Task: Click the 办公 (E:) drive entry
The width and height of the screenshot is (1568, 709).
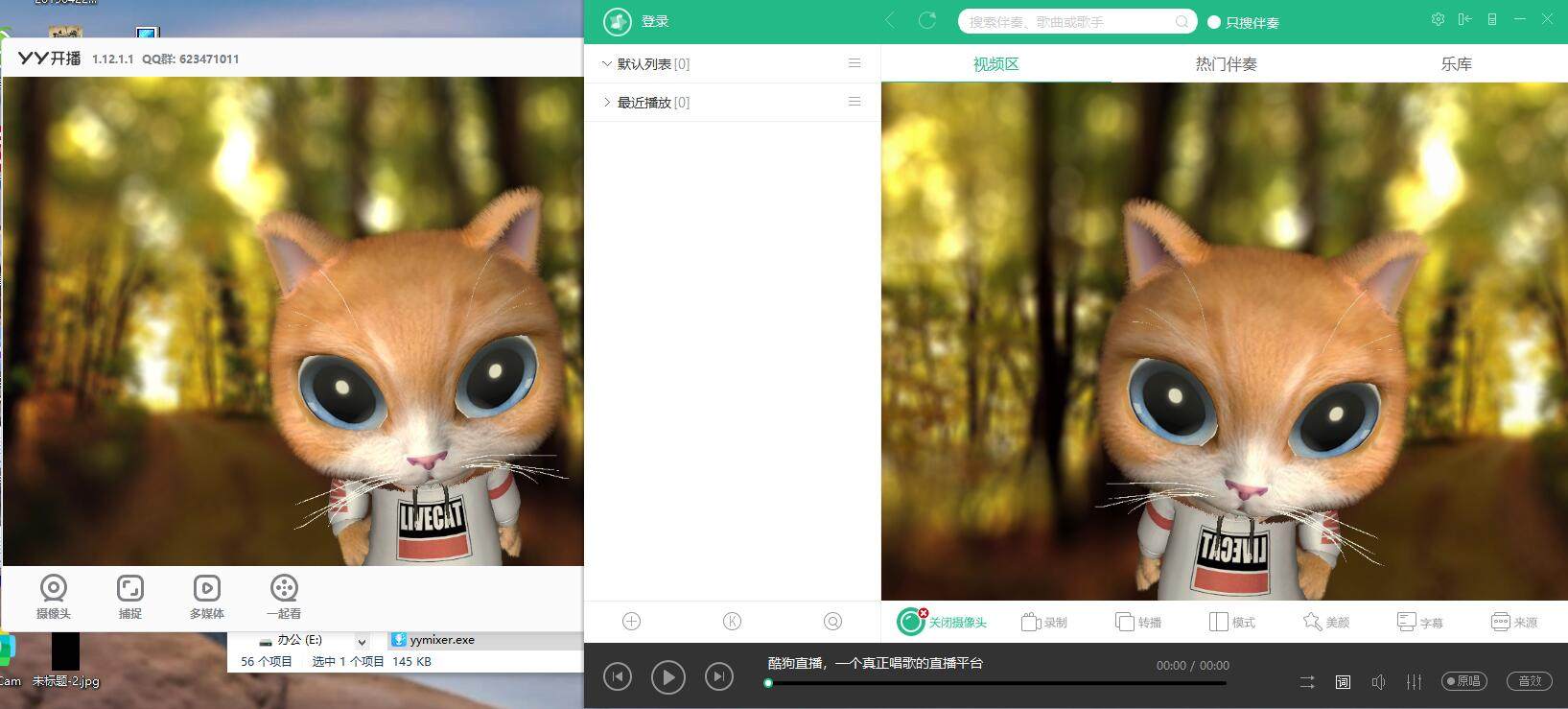Action: (299, 640)
